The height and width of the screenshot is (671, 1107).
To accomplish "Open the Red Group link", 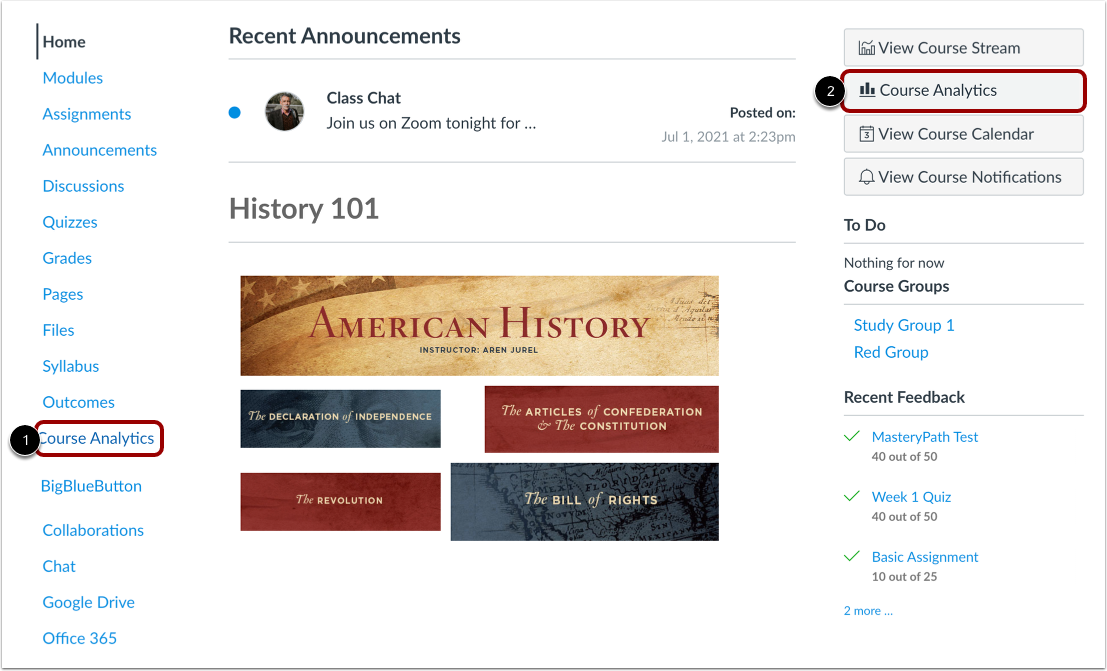I will (x=891, y=352).
